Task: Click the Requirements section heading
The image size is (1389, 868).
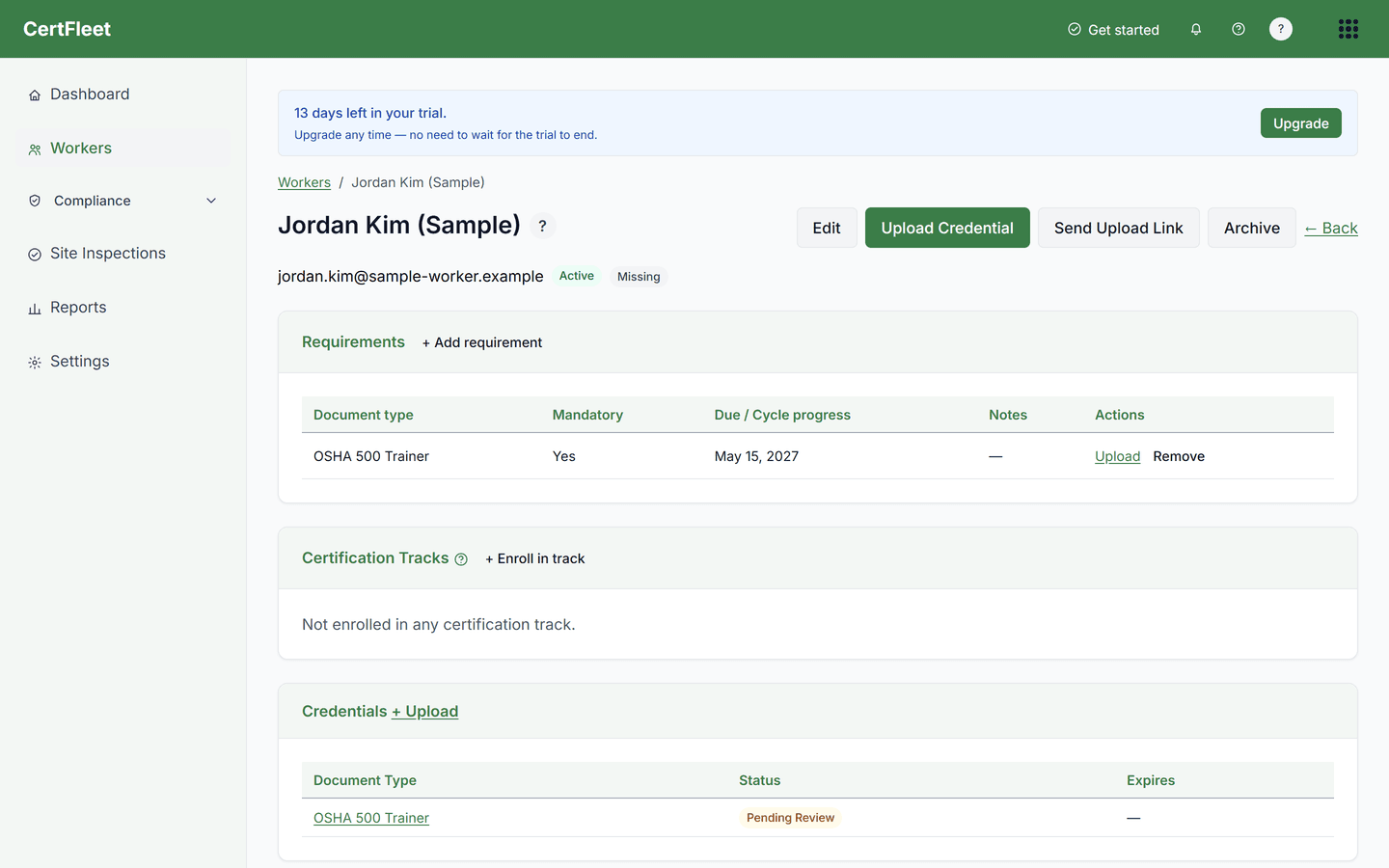Action: (x=353, y=341)
